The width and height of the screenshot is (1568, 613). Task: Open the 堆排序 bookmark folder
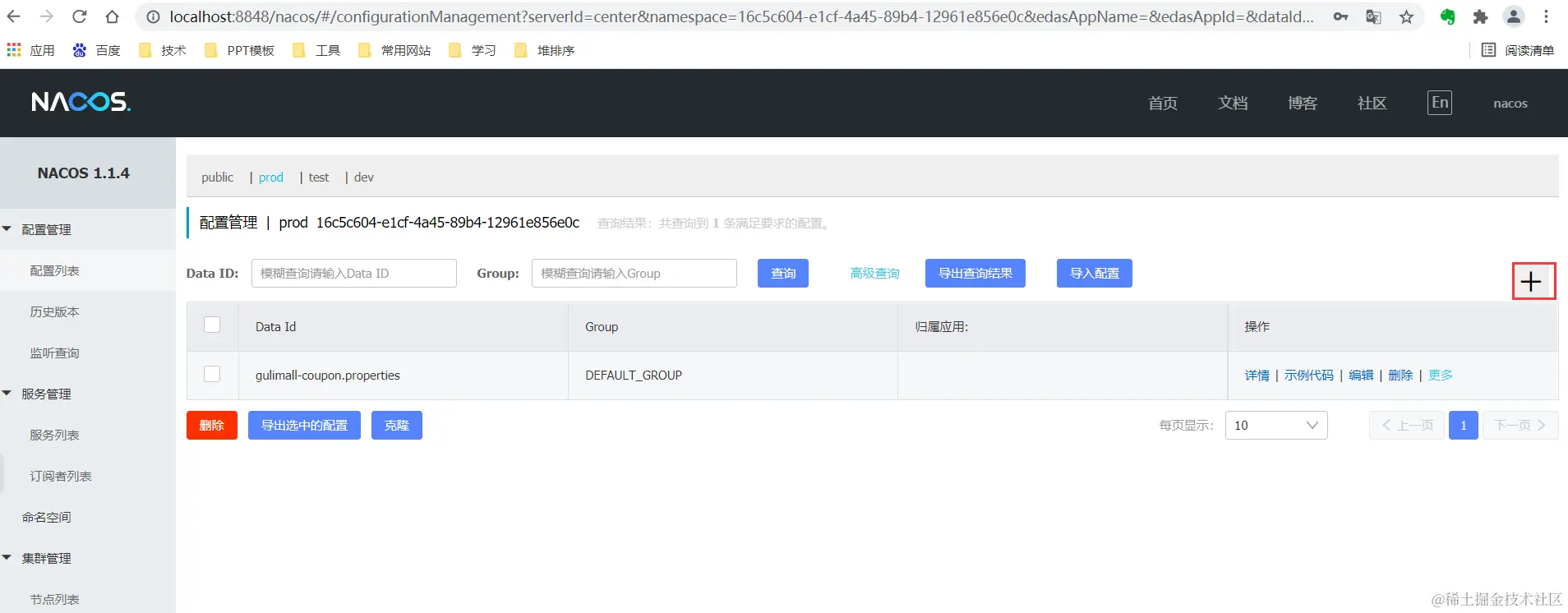pyautogui.click(x=544, y=50)
